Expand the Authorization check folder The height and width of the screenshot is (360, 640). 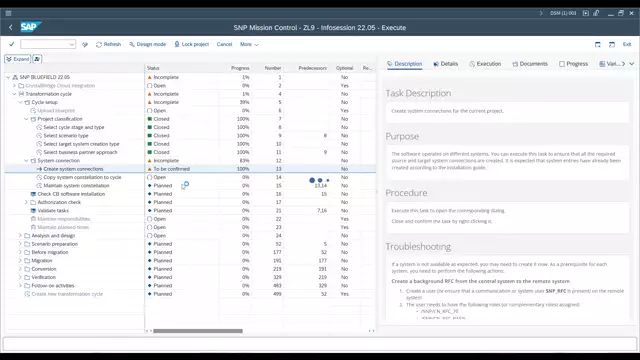tap(27, 202)
